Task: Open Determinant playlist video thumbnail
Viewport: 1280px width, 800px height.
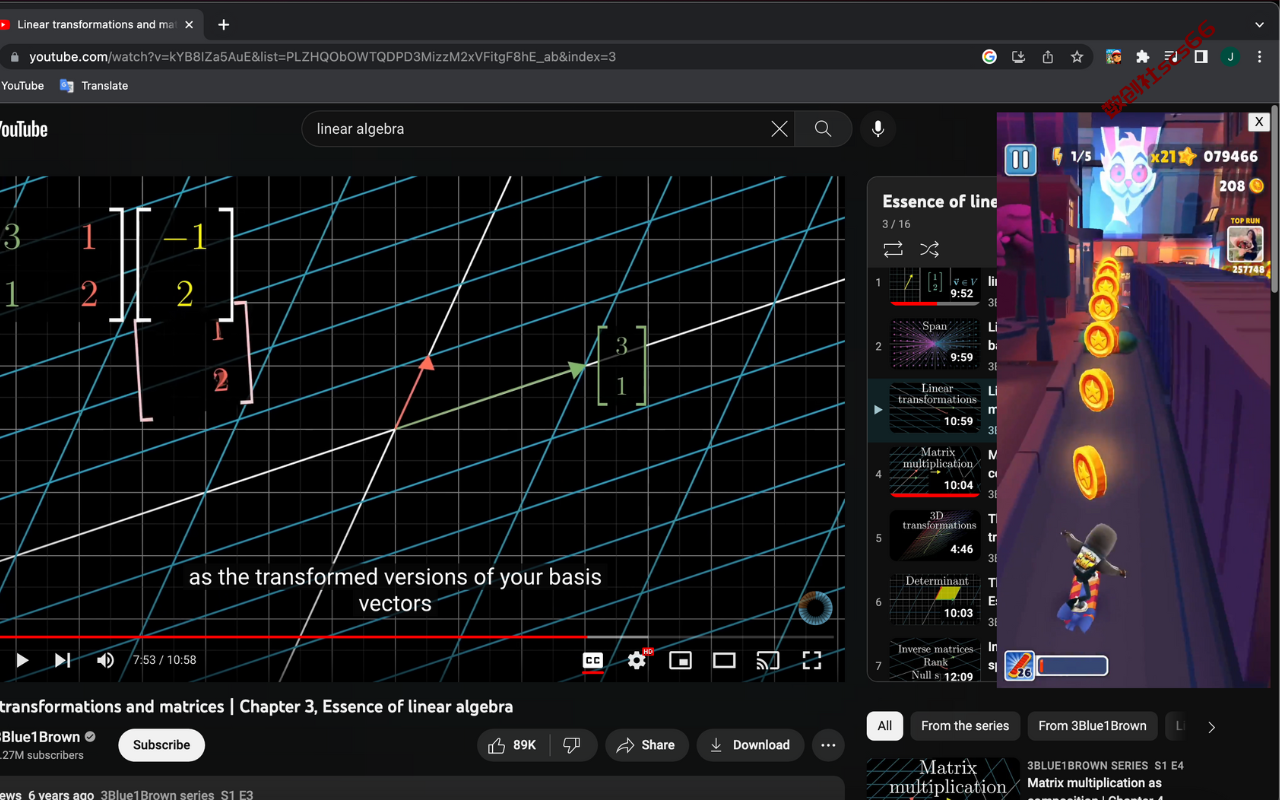Action: coord(935,599)
